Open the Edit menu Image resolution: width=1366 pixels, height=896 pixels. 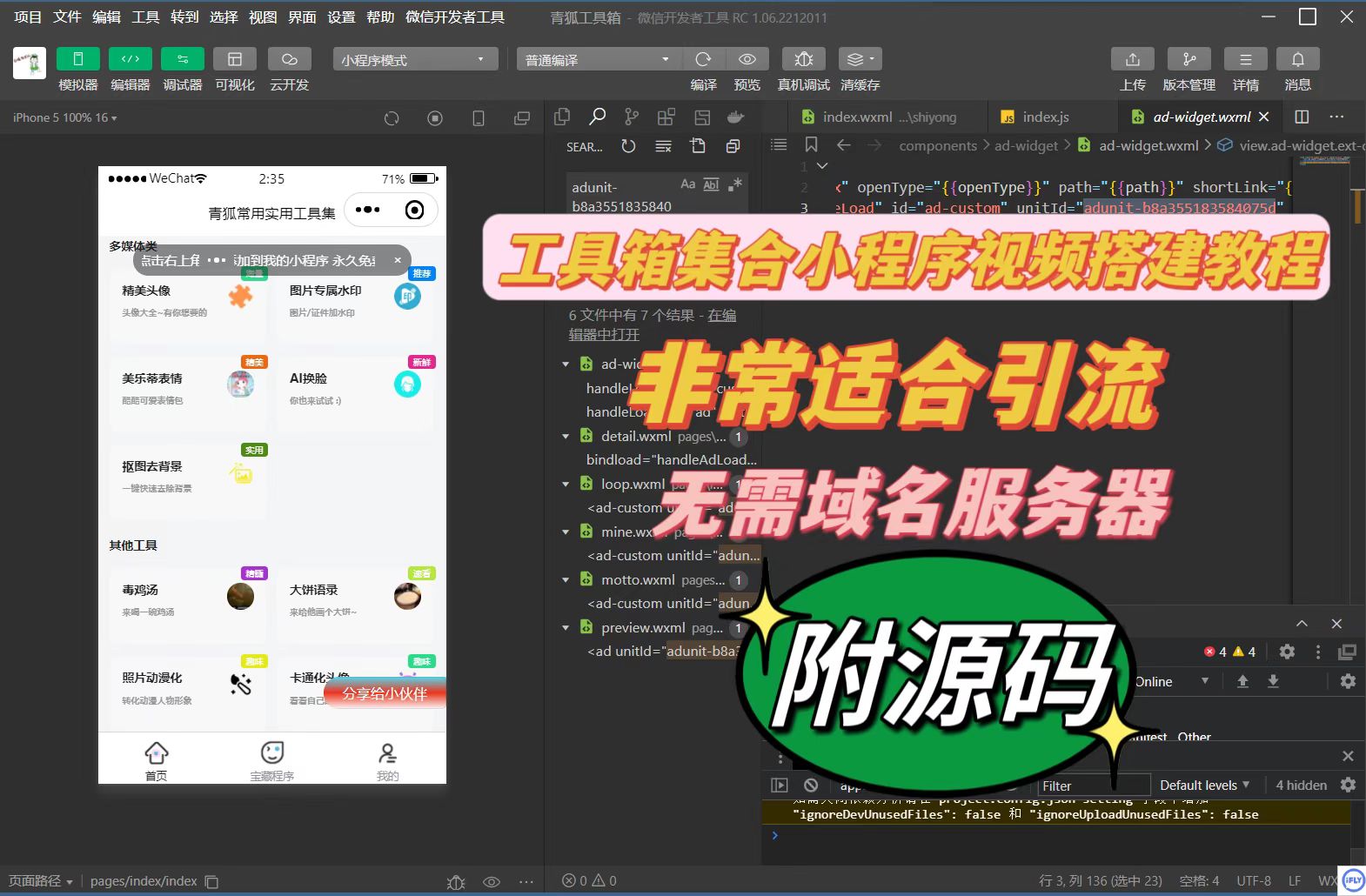tap(106, 17)
